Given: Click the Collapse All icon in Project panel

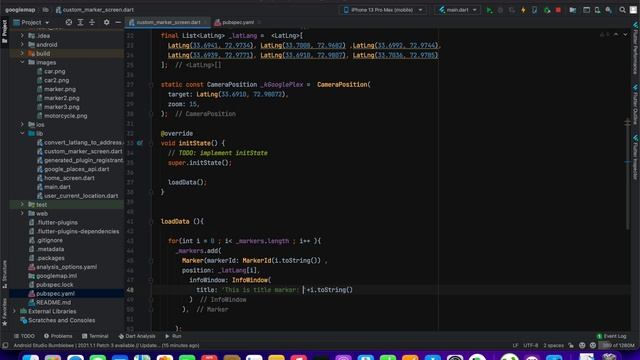Looking at the screenshot, I should click(x=92, y=22).
